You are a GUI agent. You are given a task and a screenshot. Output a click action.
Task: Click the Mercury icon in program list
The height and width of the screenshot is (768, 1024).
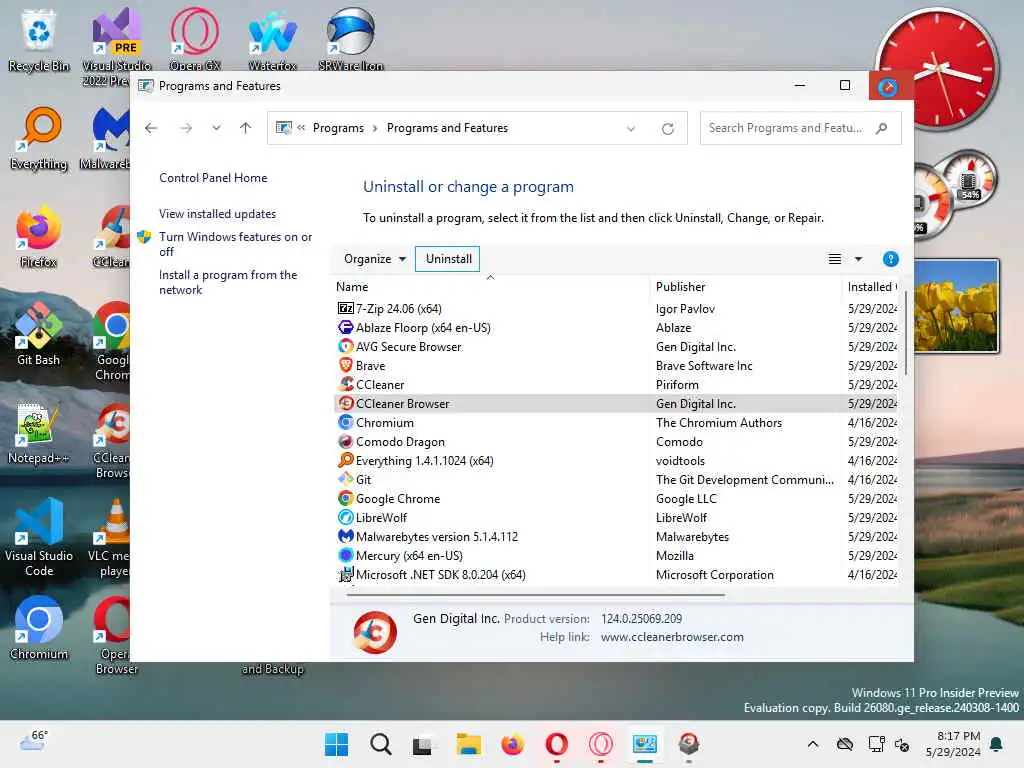click(x=345, y=555)
